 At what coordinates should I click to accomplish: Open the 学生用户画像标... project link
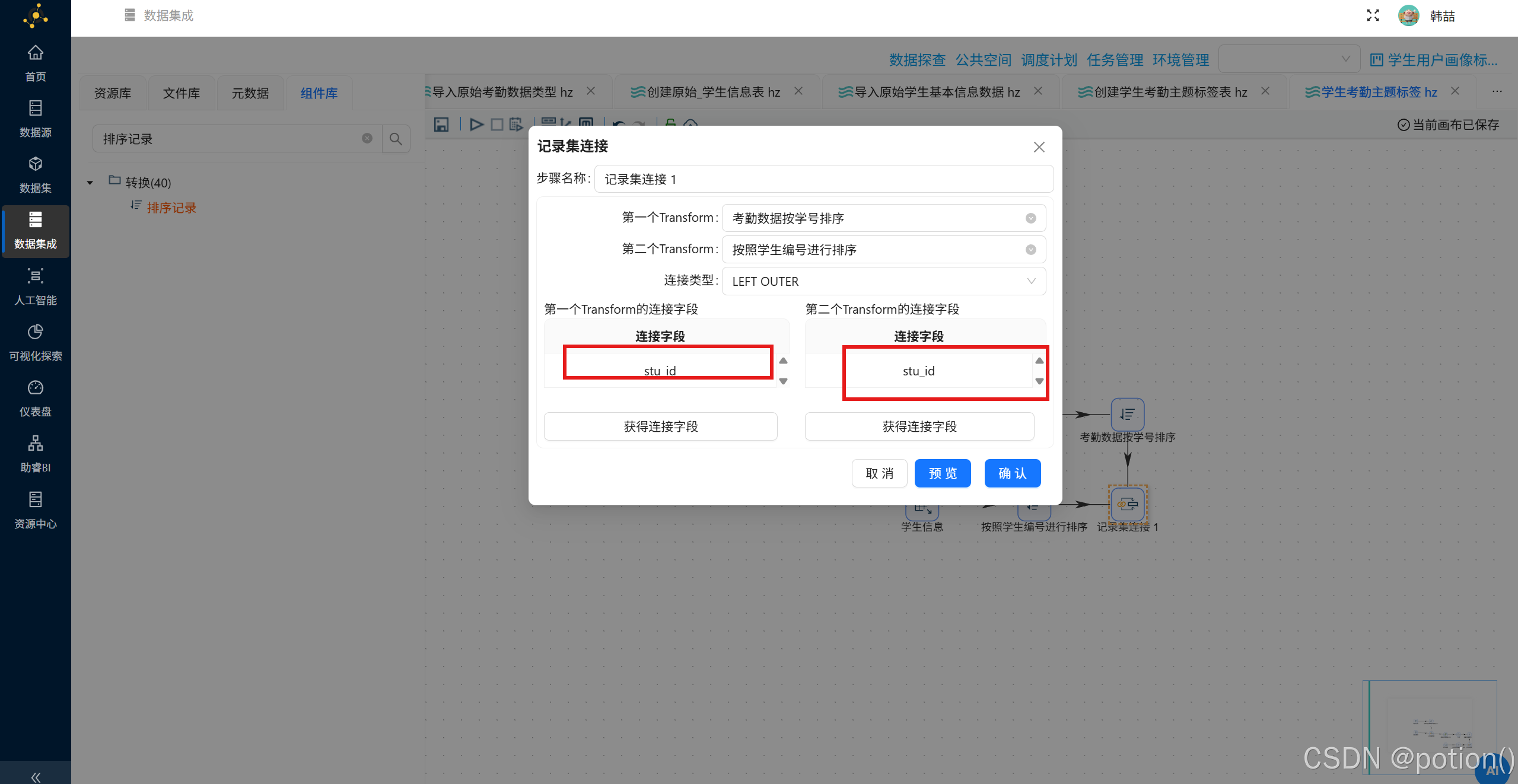point(1434,60)
